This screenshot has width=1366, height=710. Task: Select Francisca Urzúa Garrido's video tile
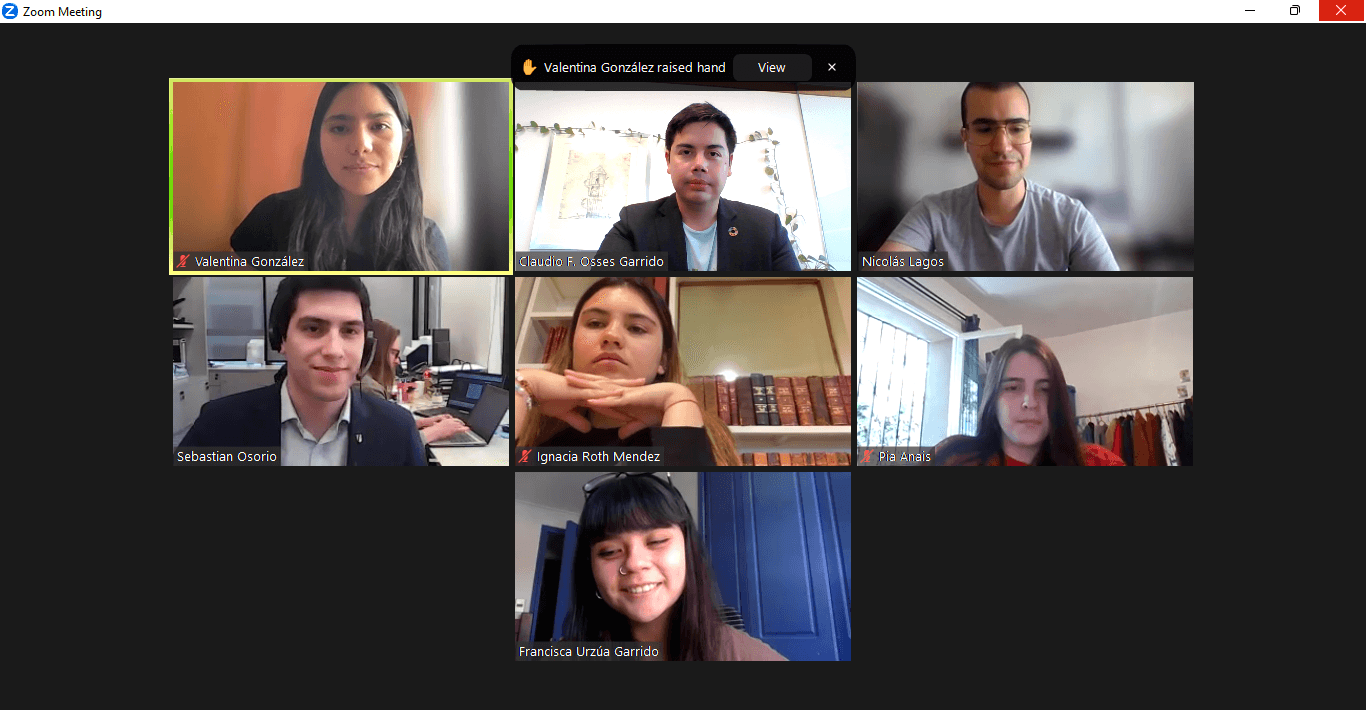[x=683, y=566]
